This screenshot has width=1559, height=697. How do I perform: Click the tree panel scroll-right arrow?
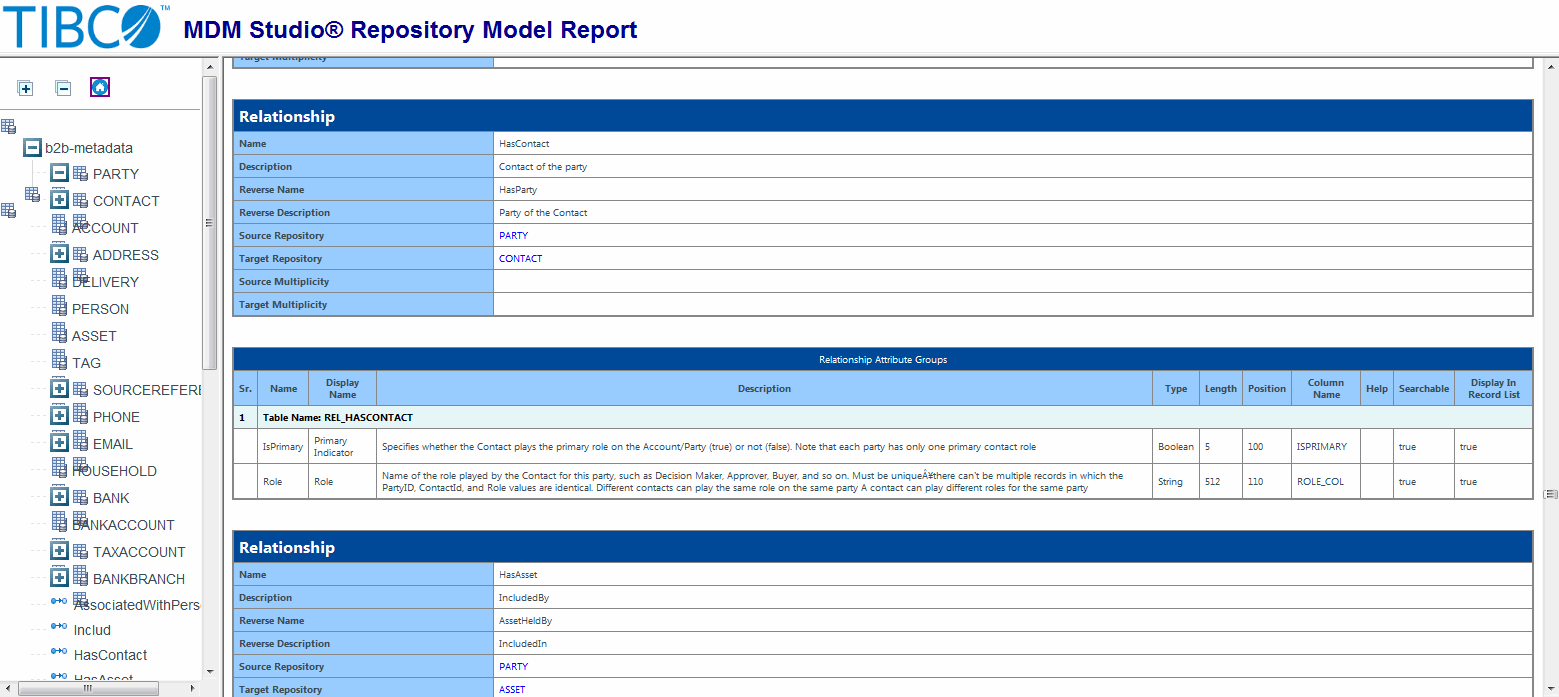194,689
